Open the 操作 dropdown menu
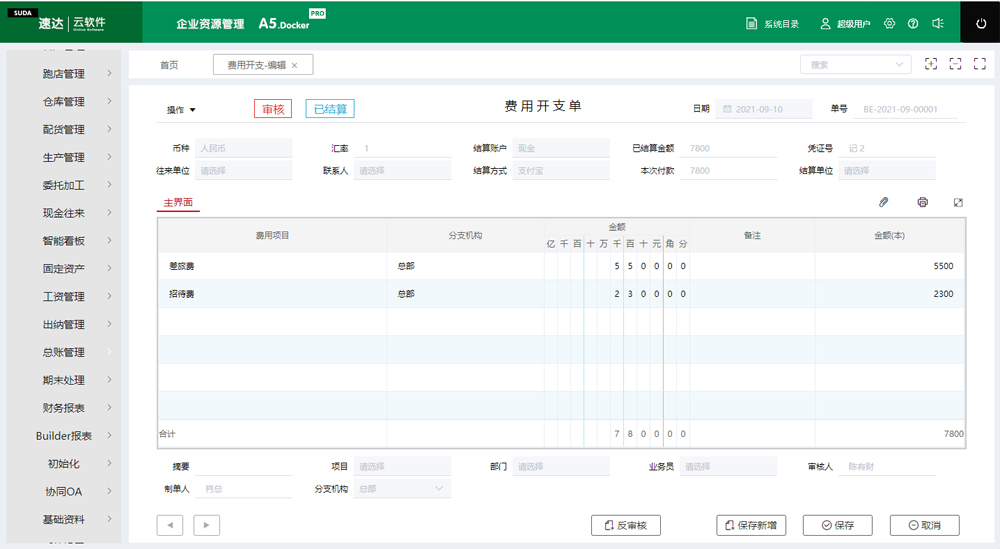1000x549 pixels. click(x=181, y=110)
